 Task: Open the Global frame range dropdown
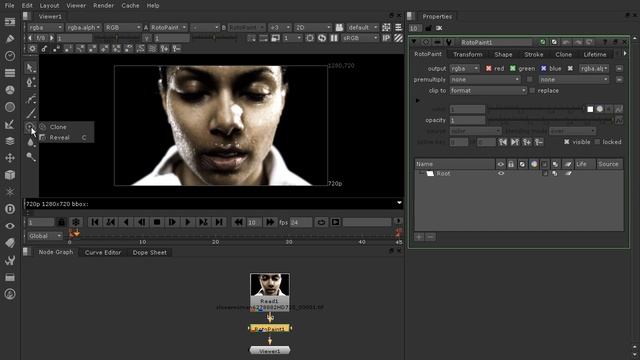(45, 236)
